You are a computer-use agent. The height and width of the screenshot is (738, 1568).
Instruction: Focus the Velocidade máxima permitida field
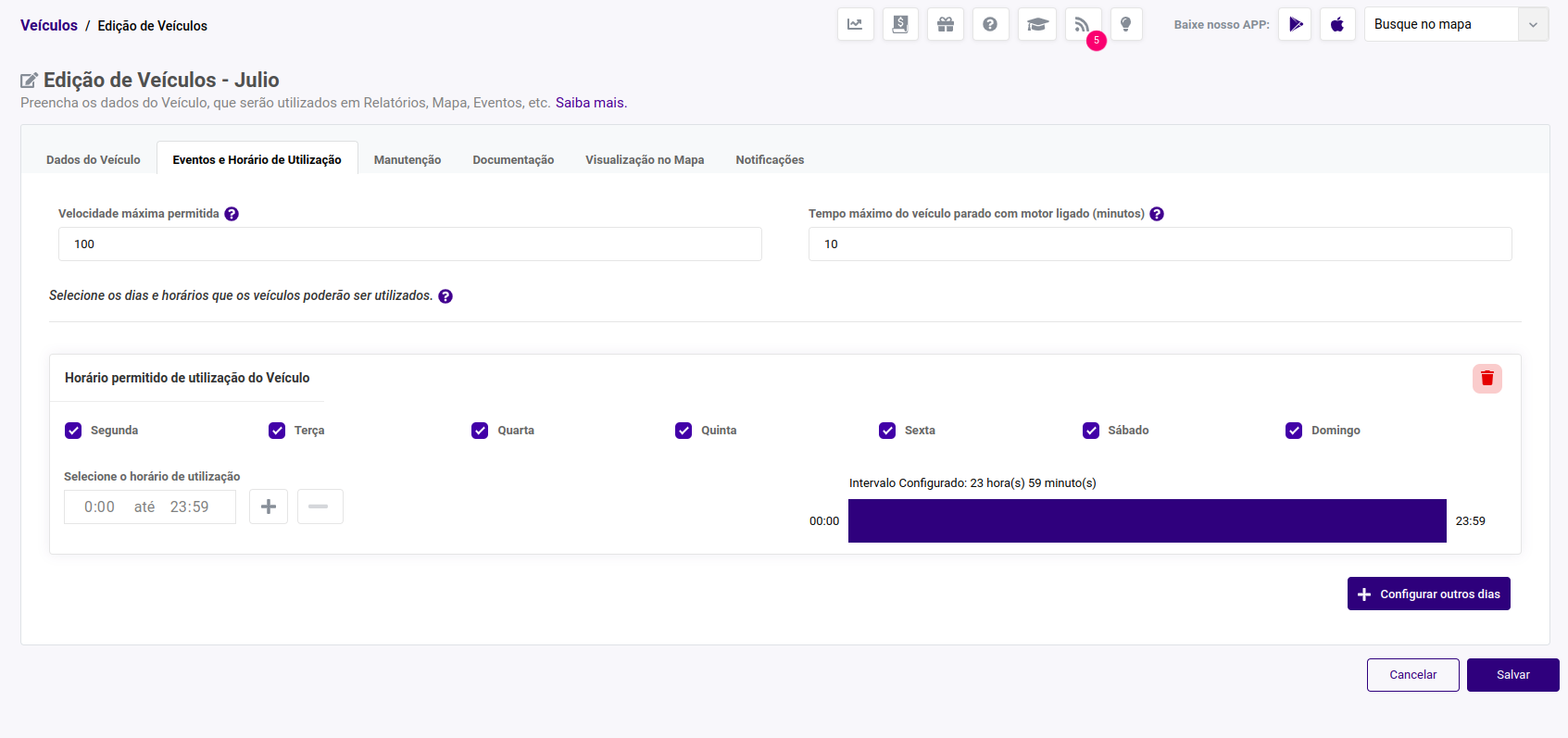coord(409,244)
